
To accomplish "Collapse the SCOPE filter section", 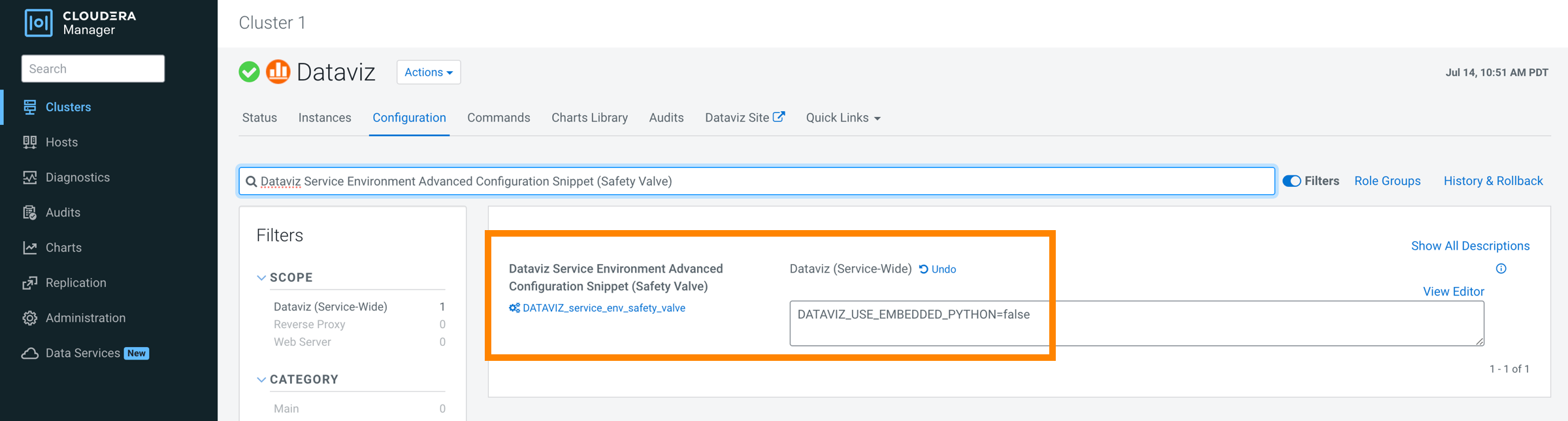I will pos(262,277).
